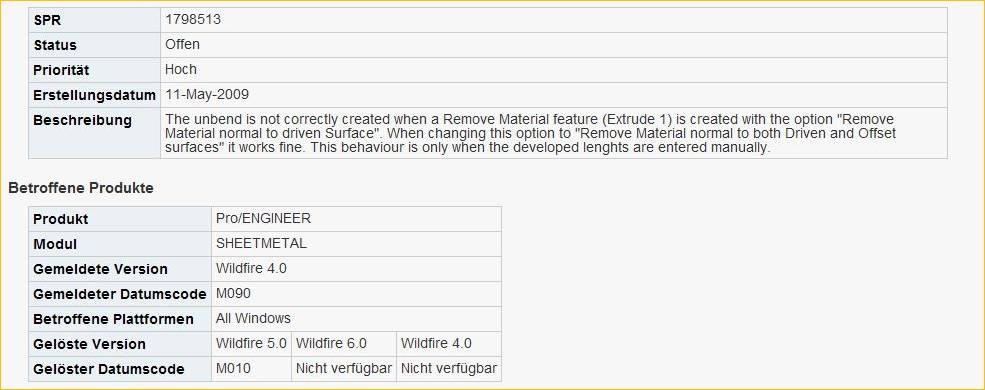Click the Beschreibung description text

pyautogui.click(x=531, y=133)
